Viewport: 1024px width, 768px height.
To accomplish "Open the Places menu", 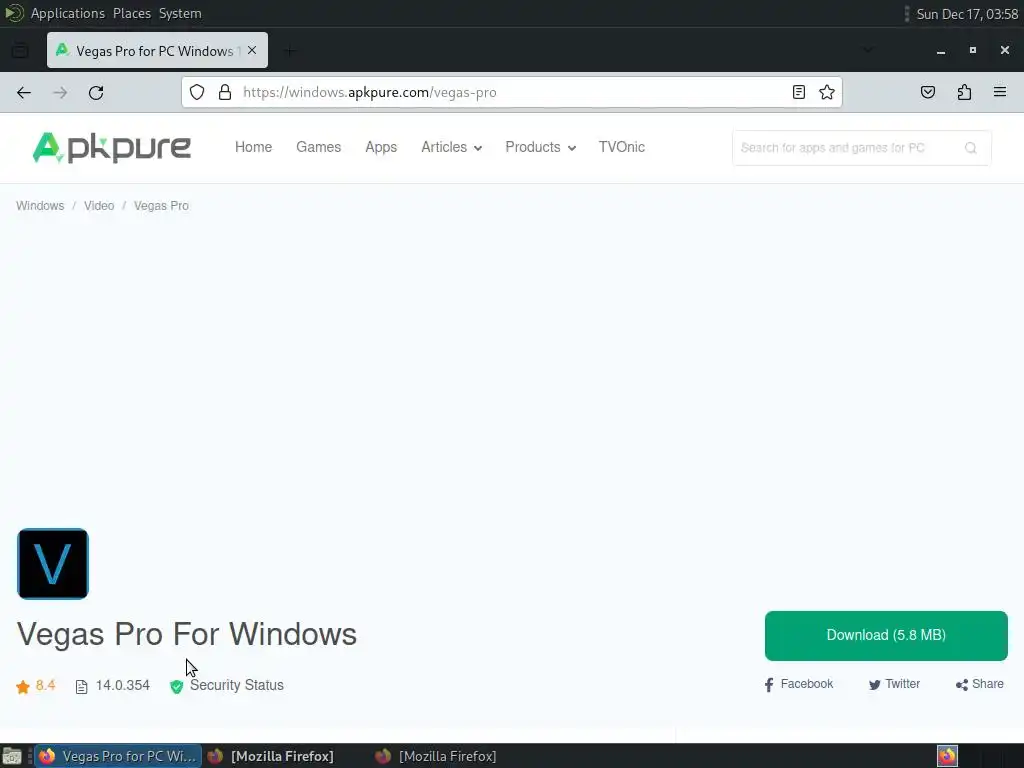I will 132,13.
